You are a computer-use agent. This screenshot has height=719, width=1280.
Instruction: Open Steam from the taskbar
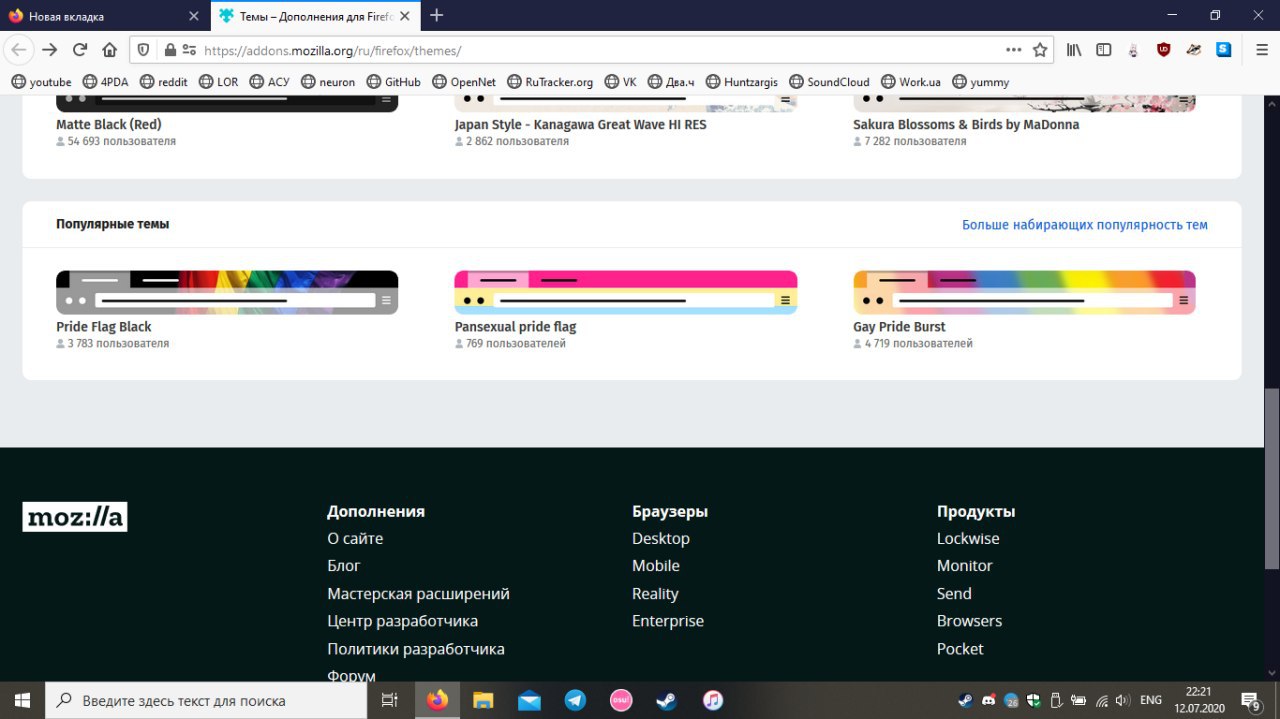point(667,700)
